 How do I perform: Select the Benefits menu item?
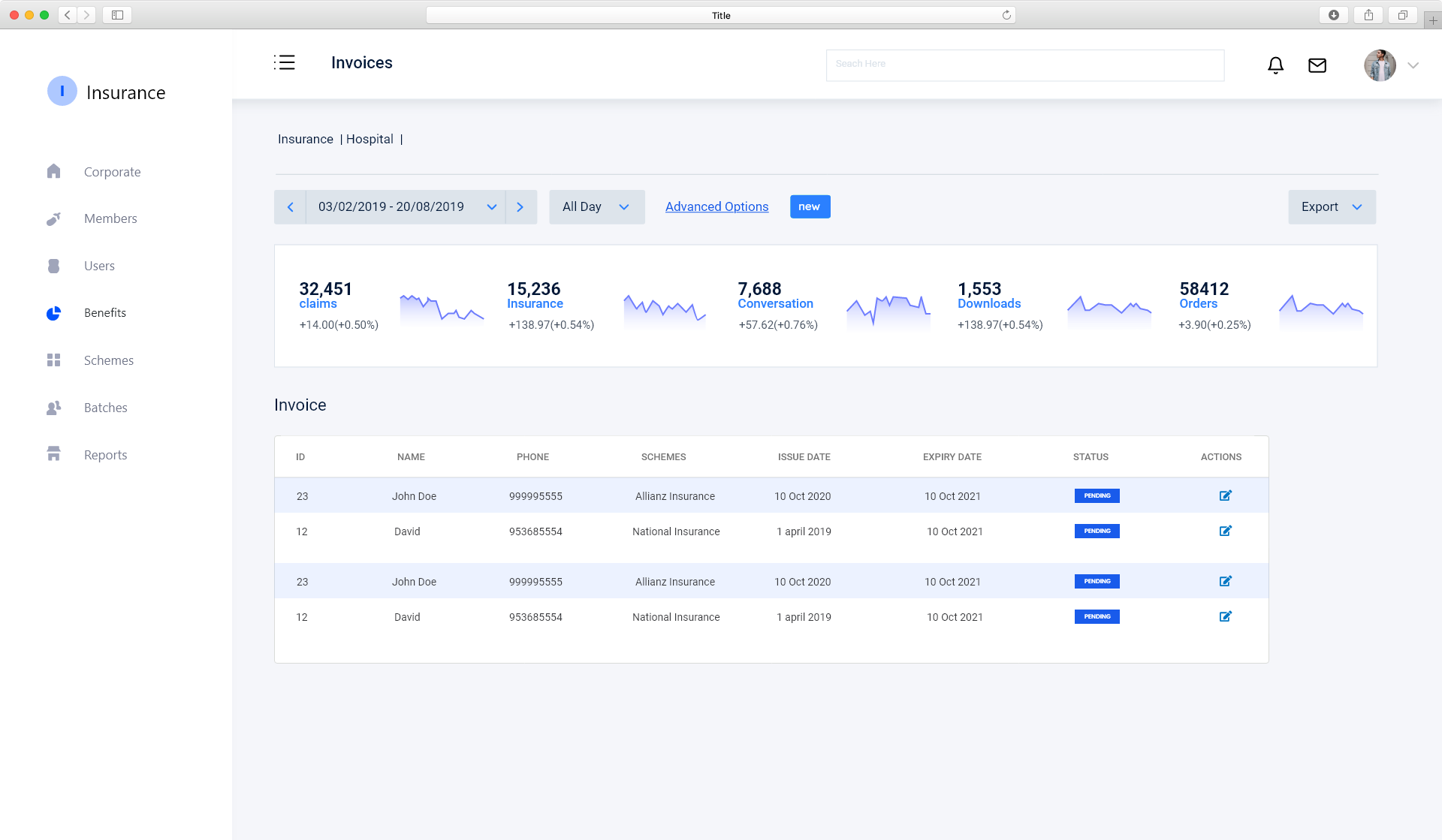[x=105, y=313]
